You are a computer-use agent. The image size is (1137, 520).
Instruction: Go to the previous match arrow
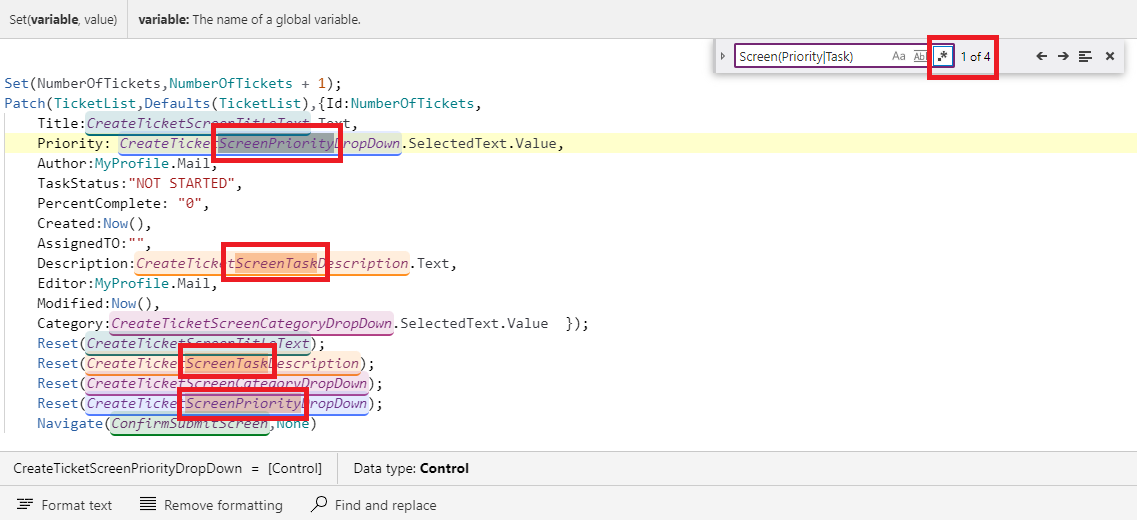click(1041, 56)
